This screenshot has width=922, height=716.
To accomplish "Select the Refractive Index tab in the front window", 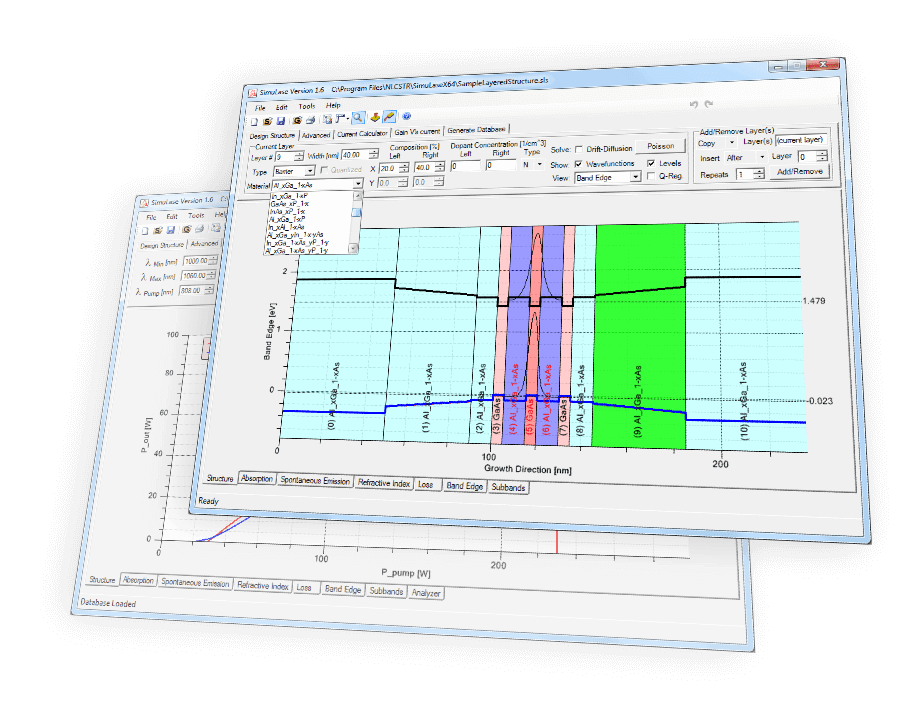I will point(384,483).
